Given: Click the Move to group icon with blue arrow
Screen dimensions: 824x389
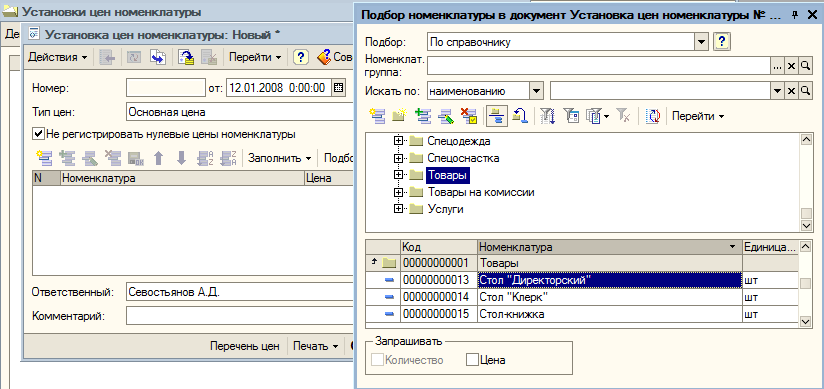Looking at the screenshot, I should [520, 116].
